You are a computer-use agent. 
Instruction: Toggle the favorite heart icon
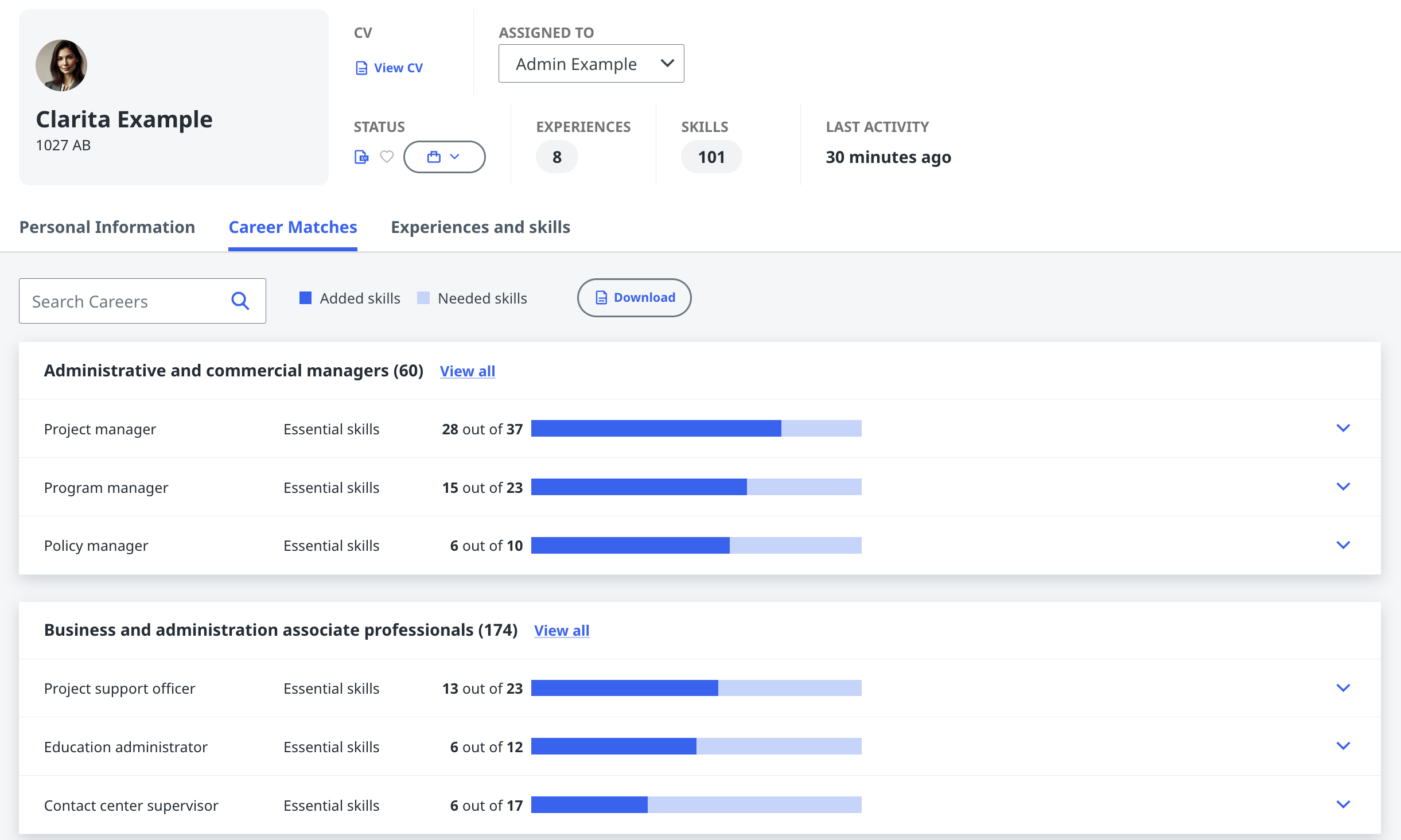tap(387, 157)
